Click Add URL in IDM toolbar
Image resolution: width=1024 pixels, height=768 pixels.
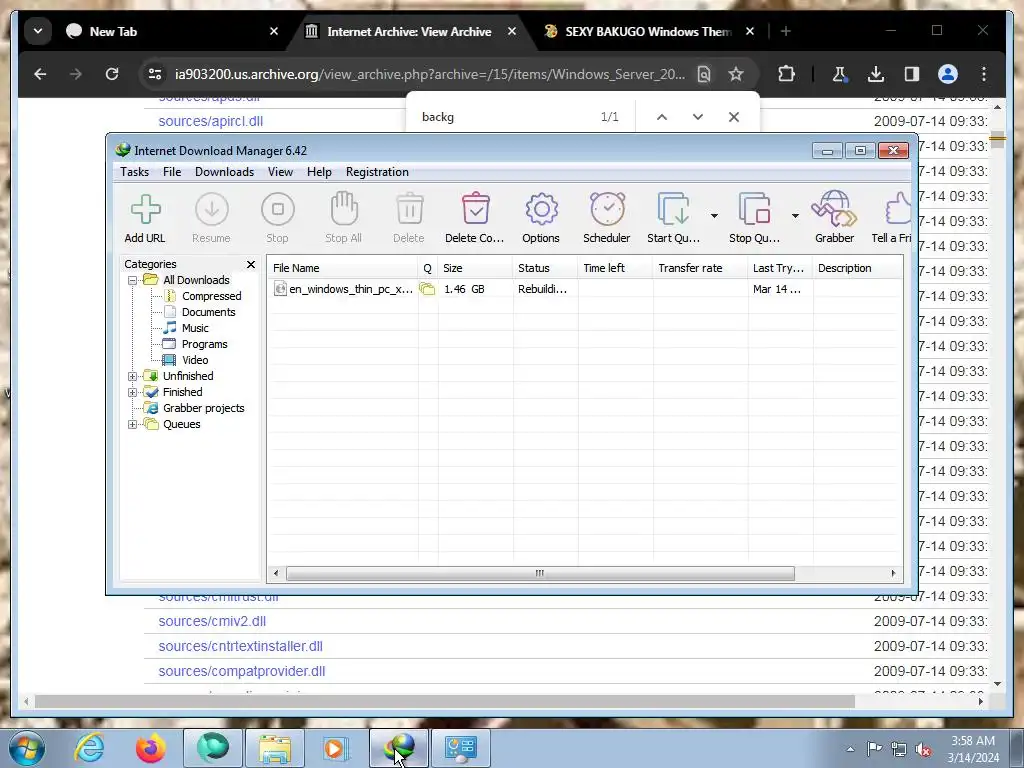click(x=145, y=218)
